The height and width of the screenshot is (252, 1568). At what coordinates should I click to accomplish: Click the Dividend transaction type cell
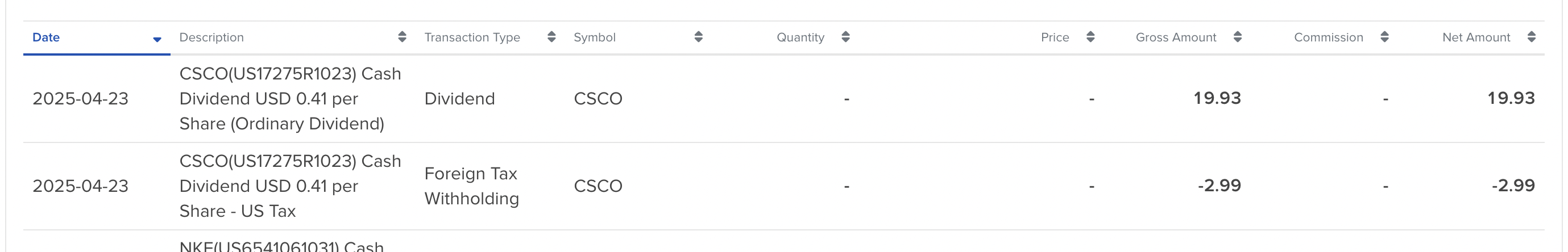pos(459,98)
